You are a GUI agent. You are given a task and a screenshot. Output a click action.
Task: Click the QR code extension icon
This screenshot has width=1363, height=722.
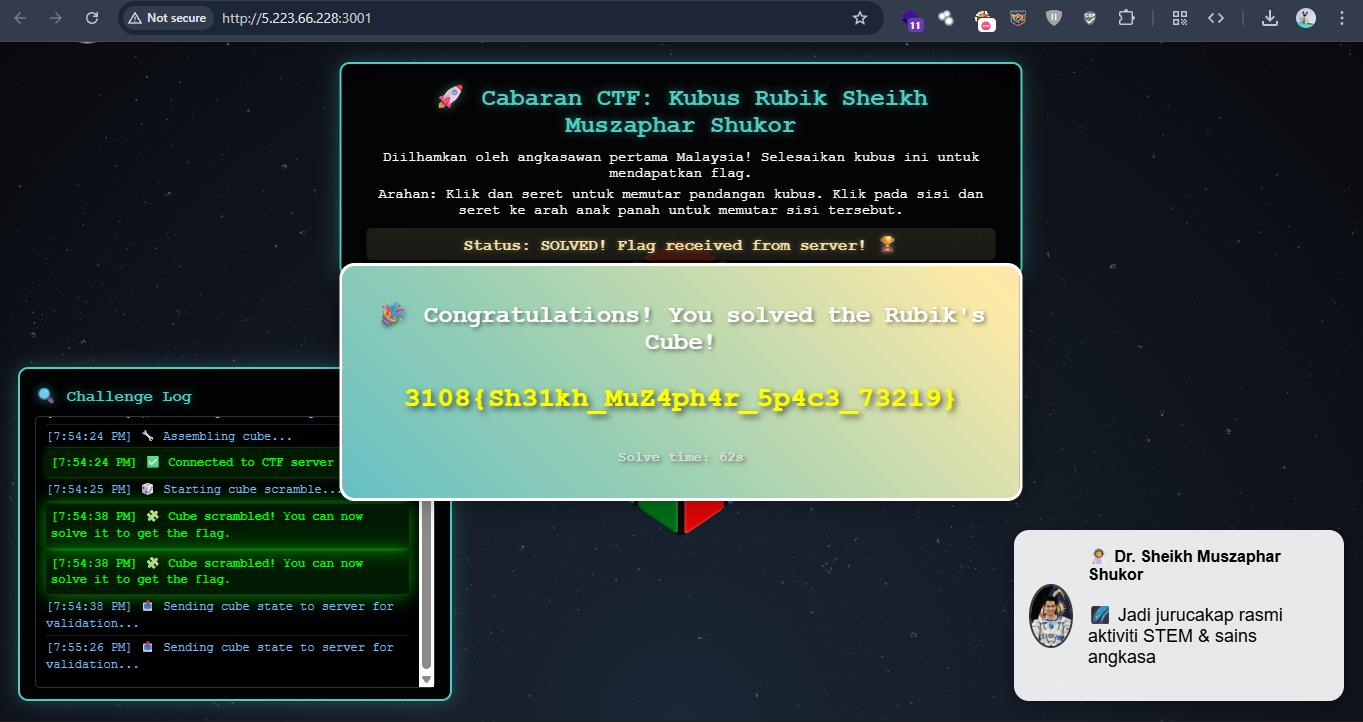(1180, 18)
